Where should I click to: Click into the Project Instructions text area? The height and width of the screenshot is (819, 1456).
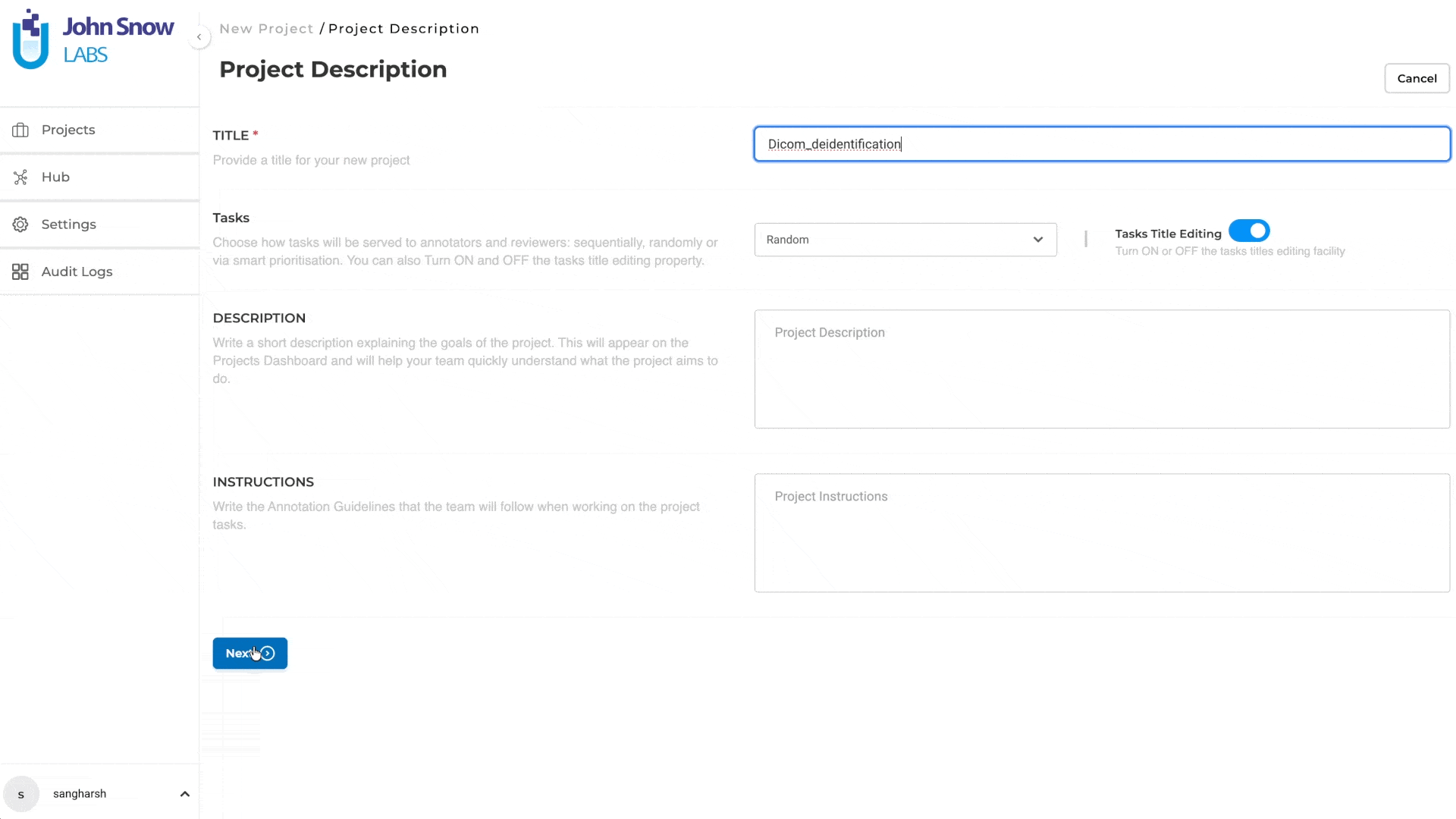pos(1102,533)
